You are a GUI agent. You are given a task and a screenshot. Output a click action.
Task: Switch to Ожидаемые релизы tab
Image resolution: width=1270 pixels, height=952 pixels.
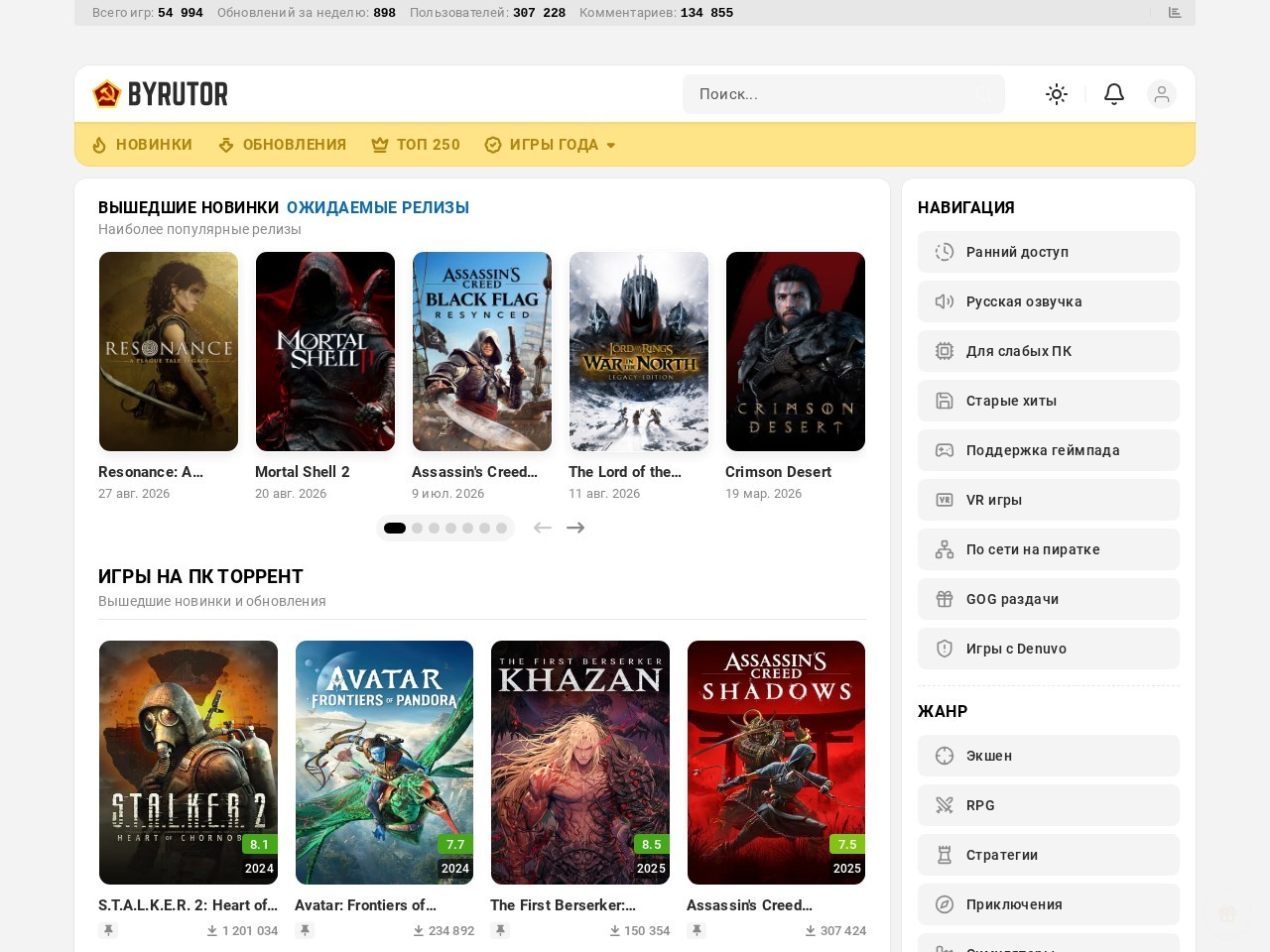[378, 207]
